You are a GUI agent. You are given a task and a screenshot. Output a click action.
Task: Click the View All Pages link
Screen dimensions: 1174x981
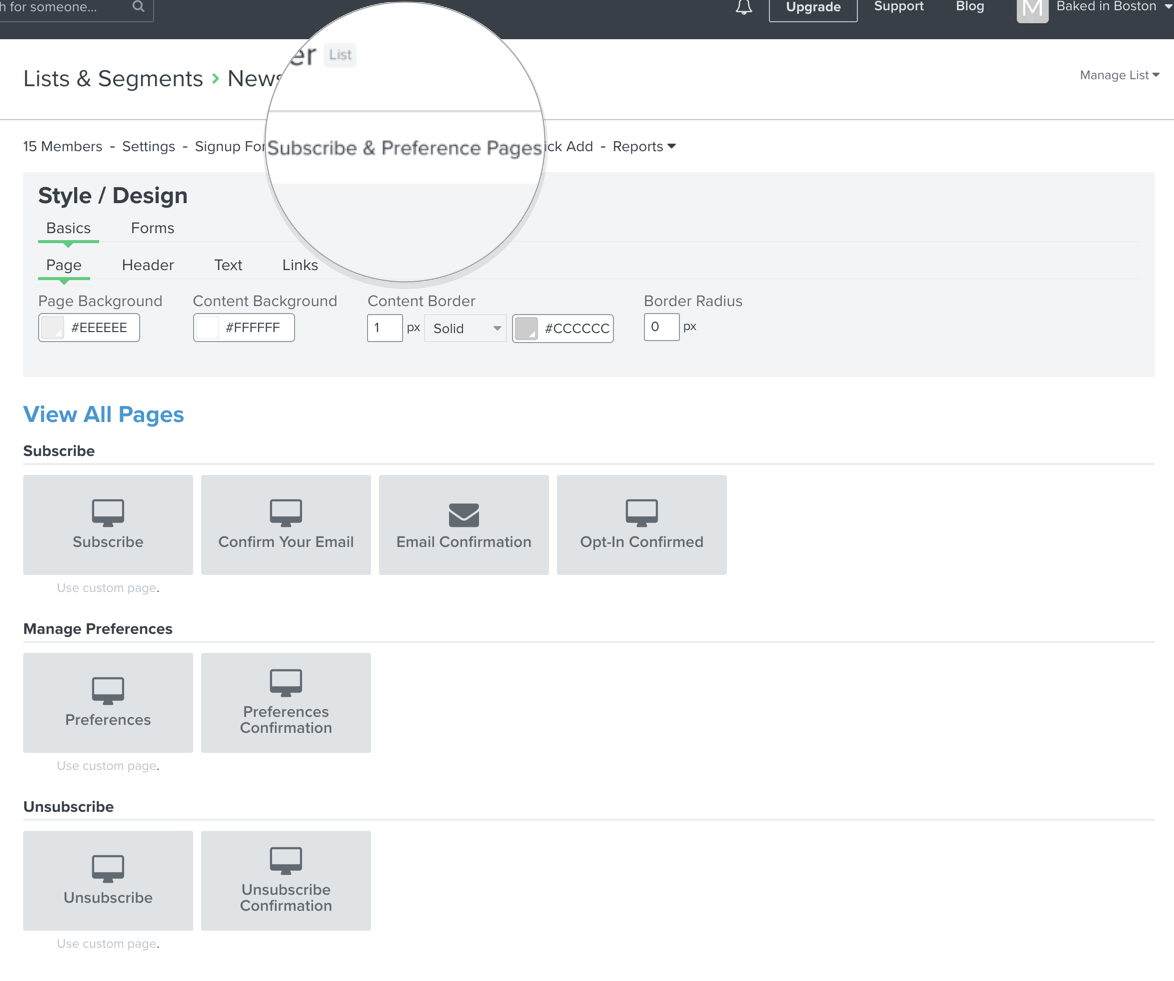[x=103, y=414]
